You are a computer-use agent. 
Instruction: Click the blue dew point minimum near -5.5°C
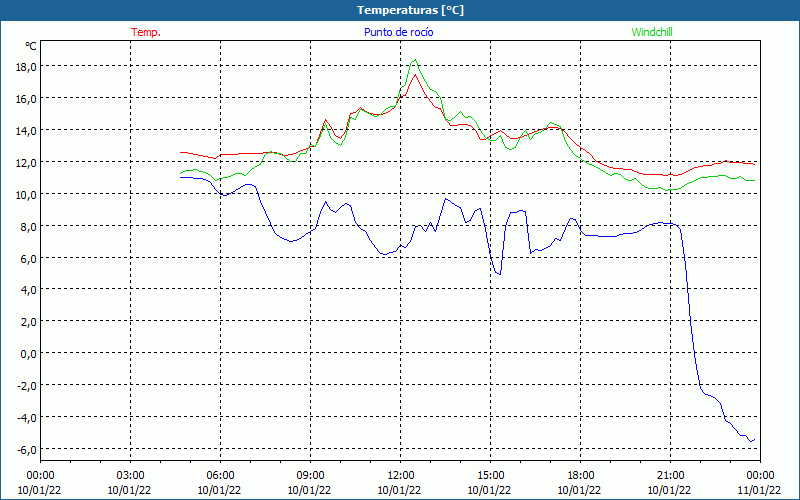pyautogui.click(x=751, y=441)
